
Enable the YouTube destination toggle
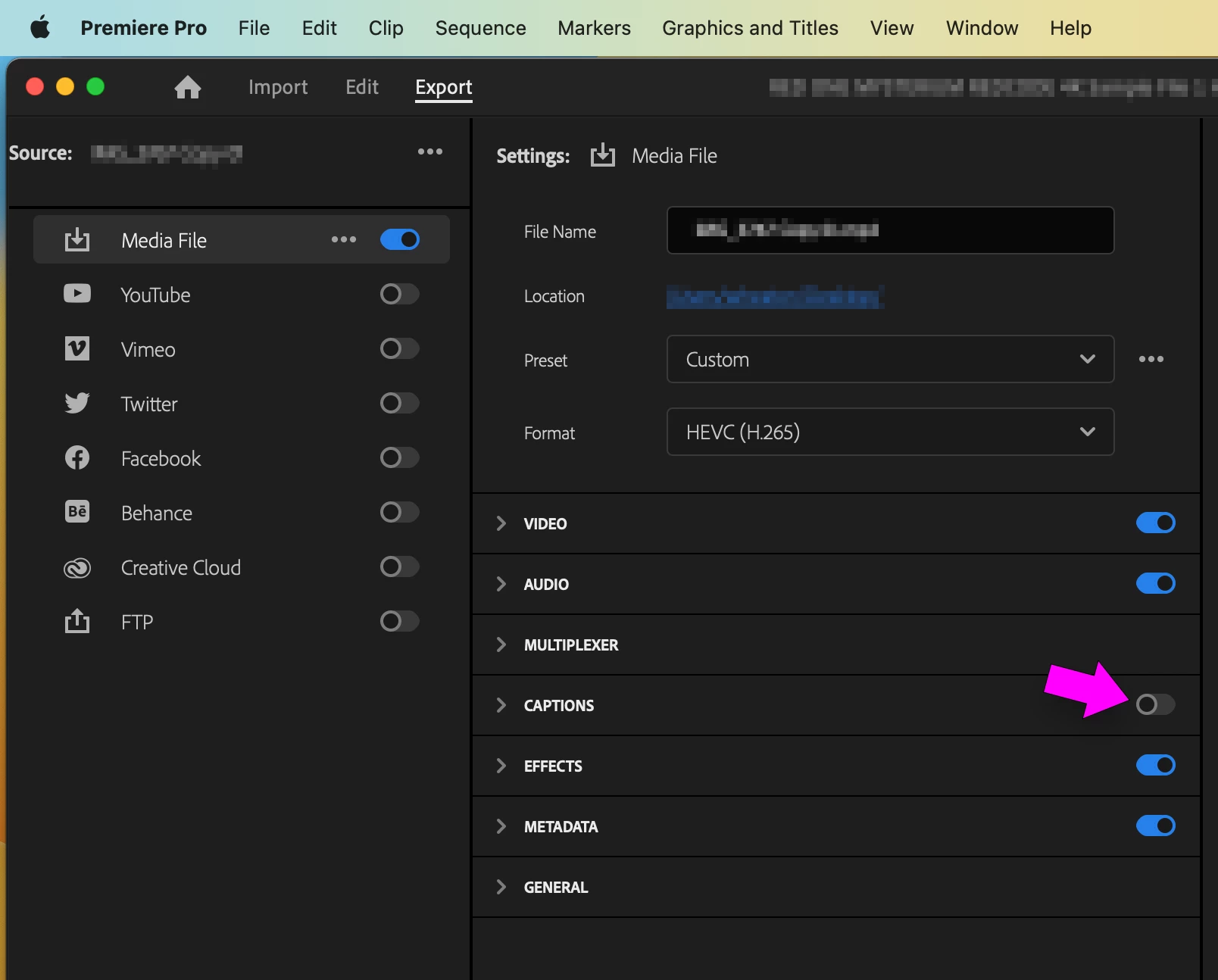point(400,294)
